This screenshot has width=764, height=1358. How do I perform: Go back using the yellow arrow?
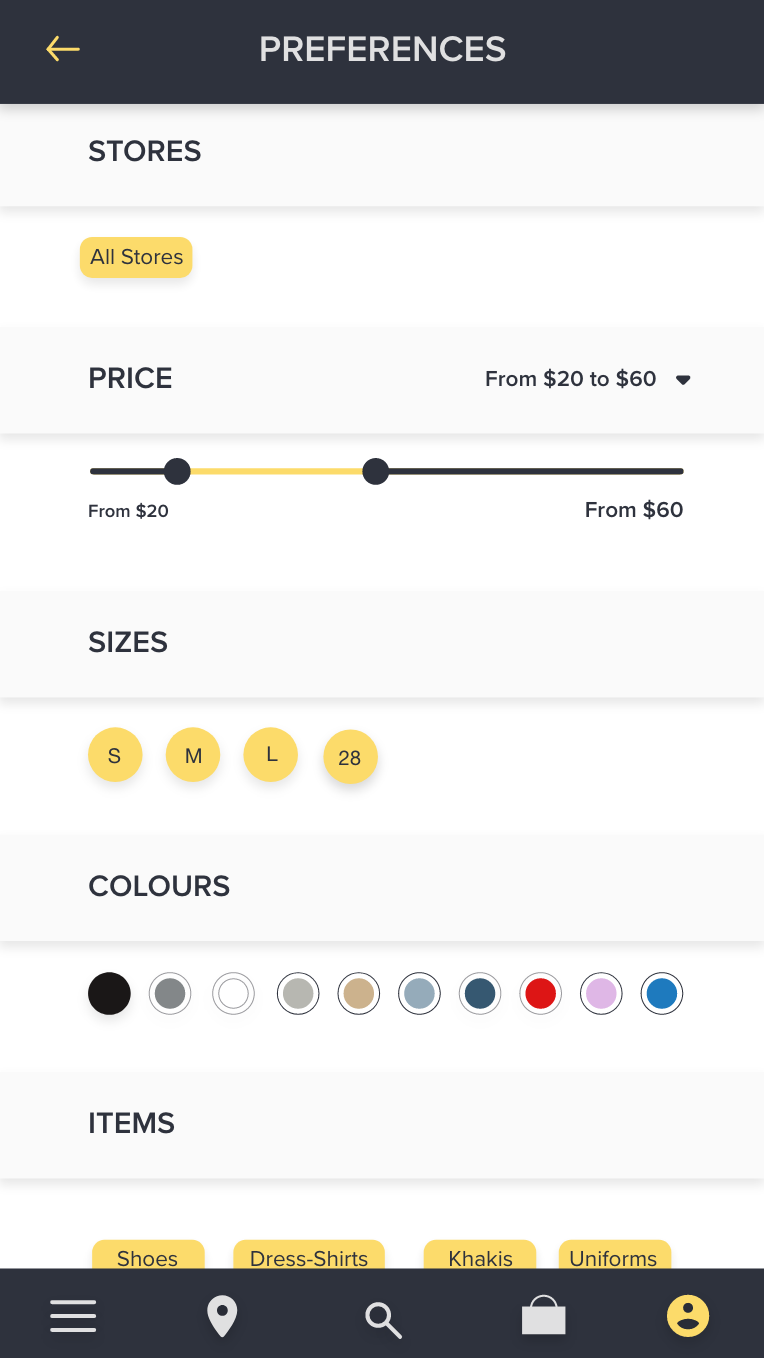click(x=62, y=48)
